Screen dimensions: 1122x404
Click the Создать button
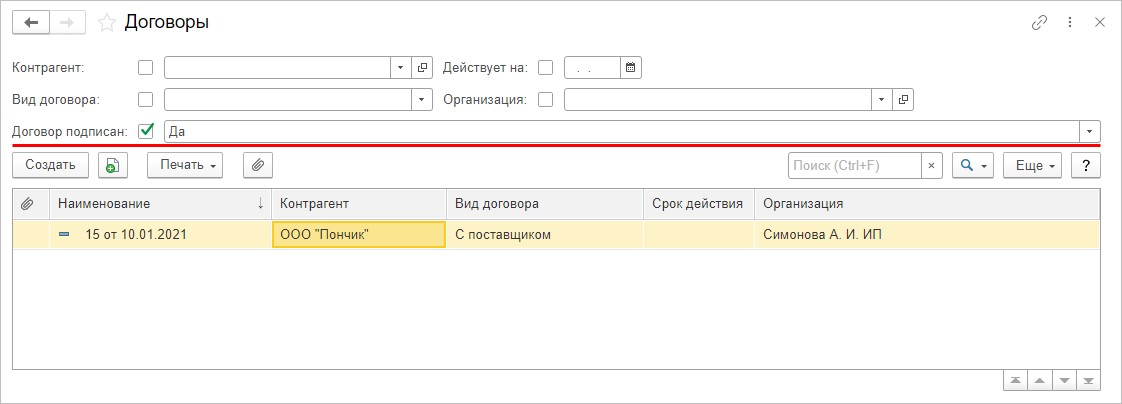tap(50, 165)
